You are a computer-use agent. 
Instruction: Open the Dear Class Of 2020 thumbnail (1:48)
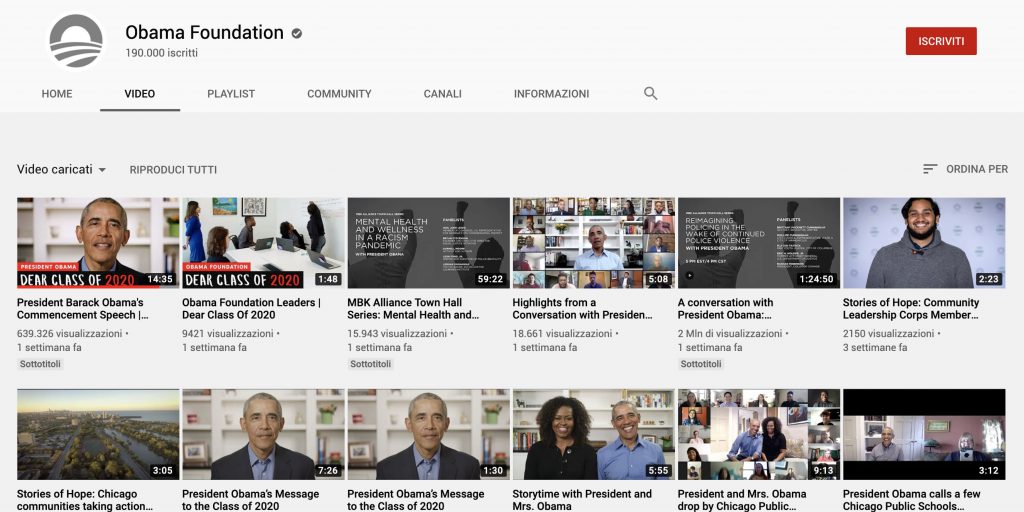click(x=263, y=243)
